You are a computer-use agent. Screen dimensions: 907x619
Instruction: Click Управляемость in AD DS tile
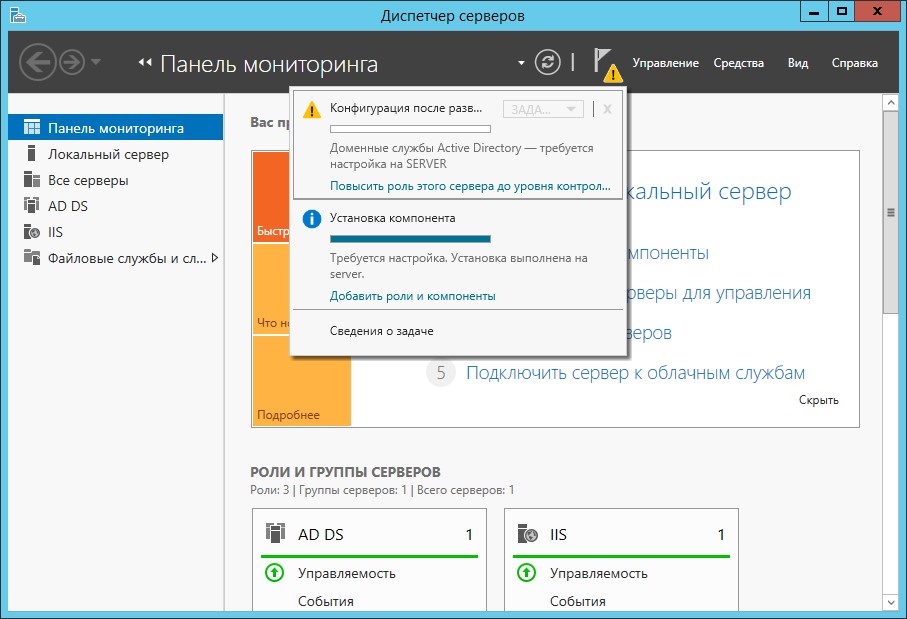point(346,574)
